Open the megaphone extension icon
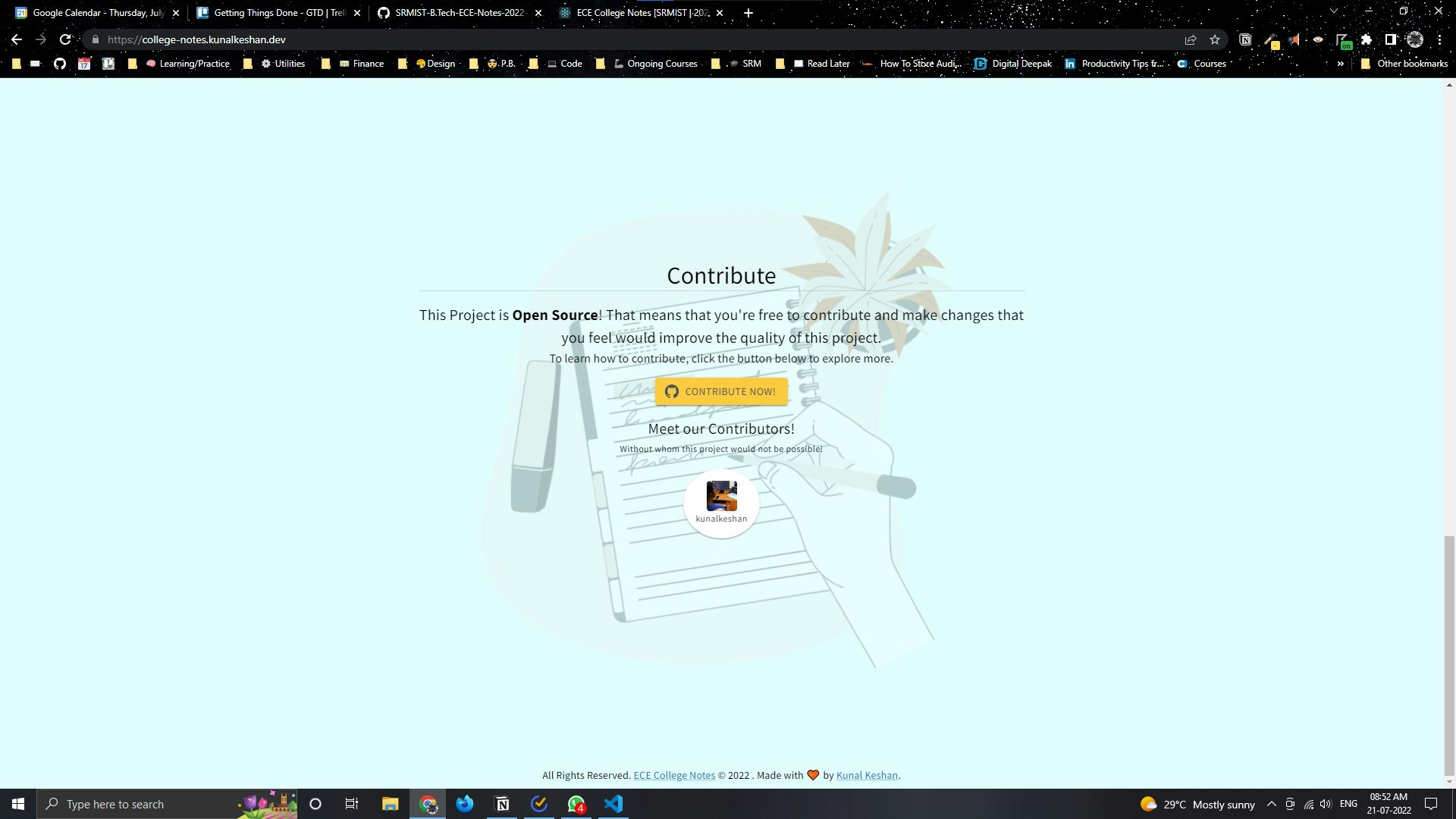Image resolution: width=1456 pixels, height=819 pixels. (1294, 39)
